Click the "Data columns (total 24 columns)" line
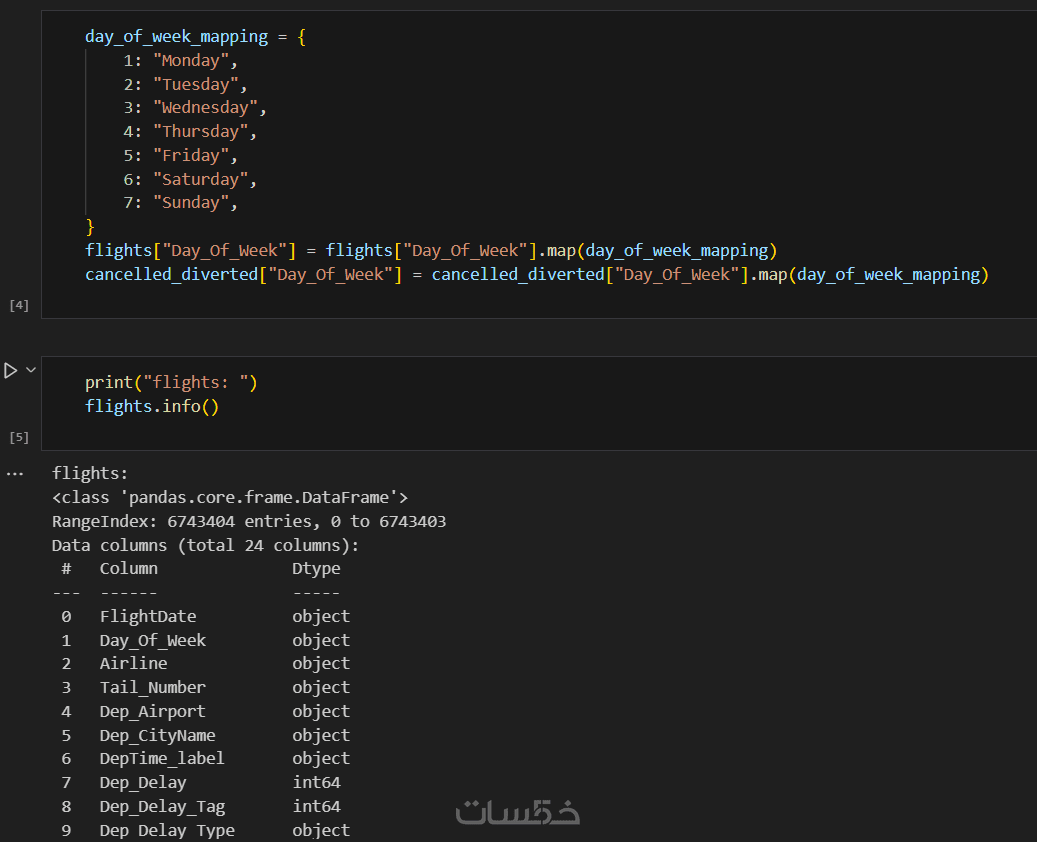Viewport: 1037px width, 842px height. click(x=205, y=545)
